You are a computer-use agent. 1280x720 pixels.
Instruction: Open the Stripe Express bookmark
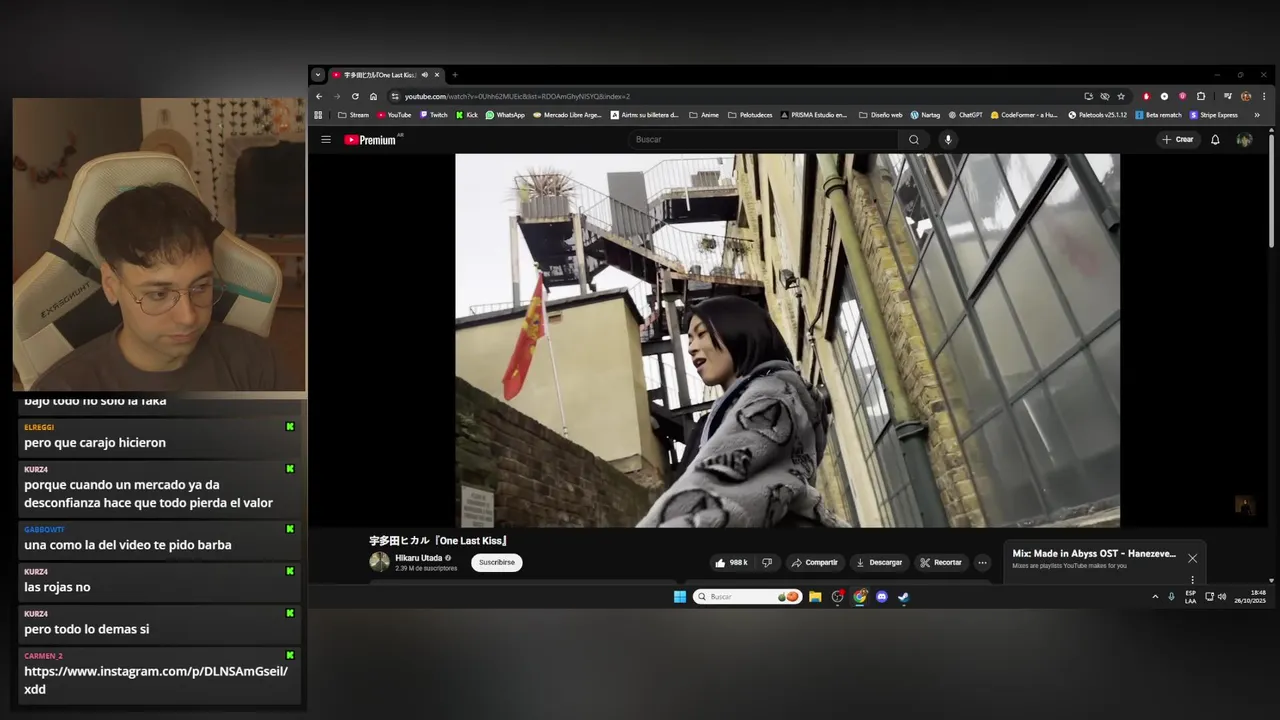(1213, 115)
